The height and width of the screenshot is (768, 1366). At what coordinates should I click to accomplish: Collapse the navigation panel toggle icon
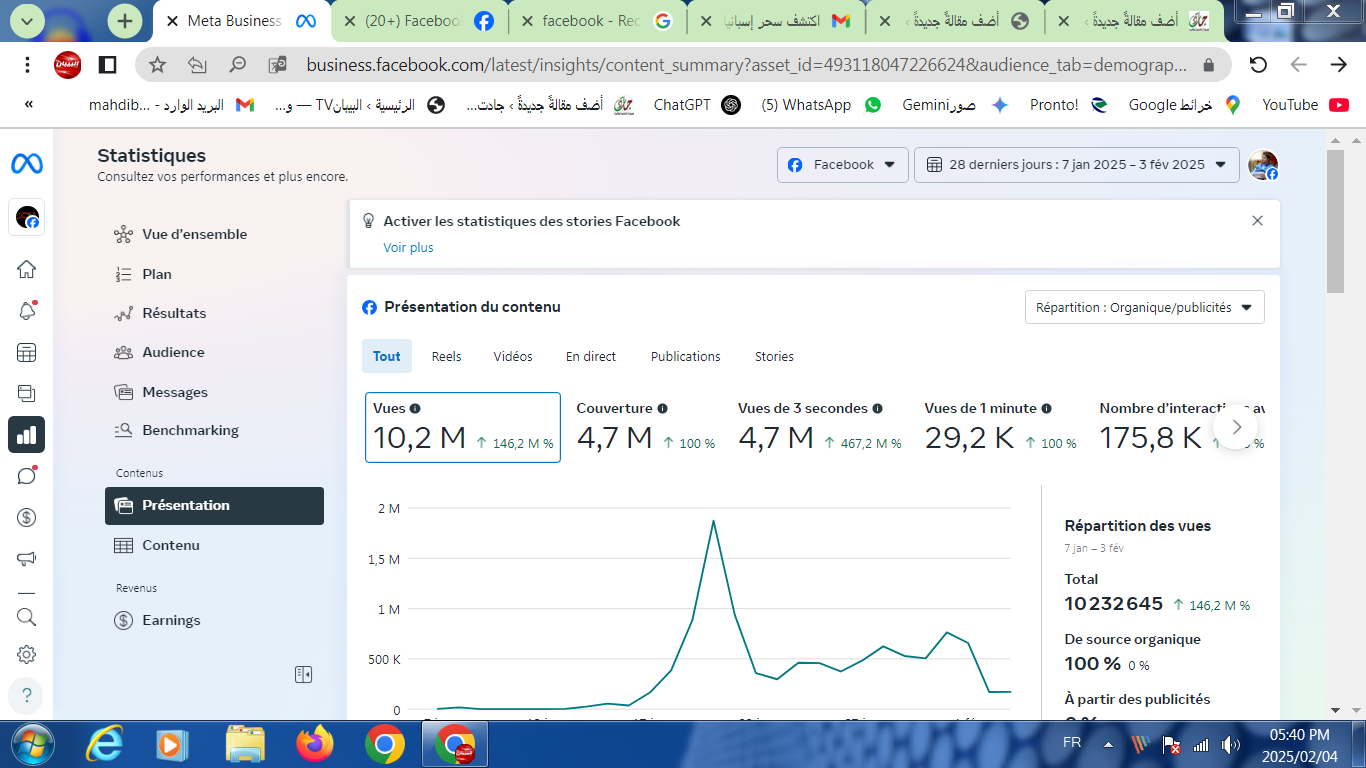point(304,675)
